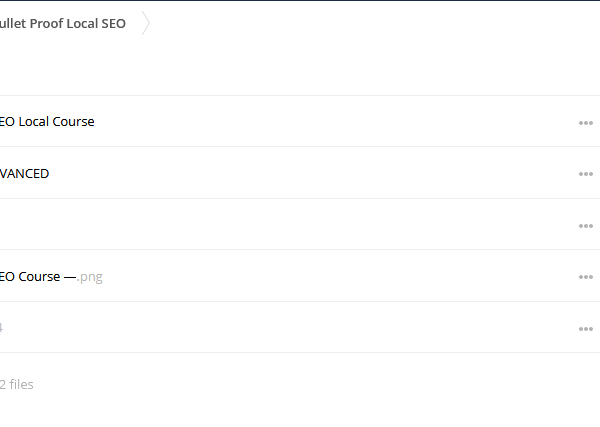Select the row area beside VANCED

312,173
